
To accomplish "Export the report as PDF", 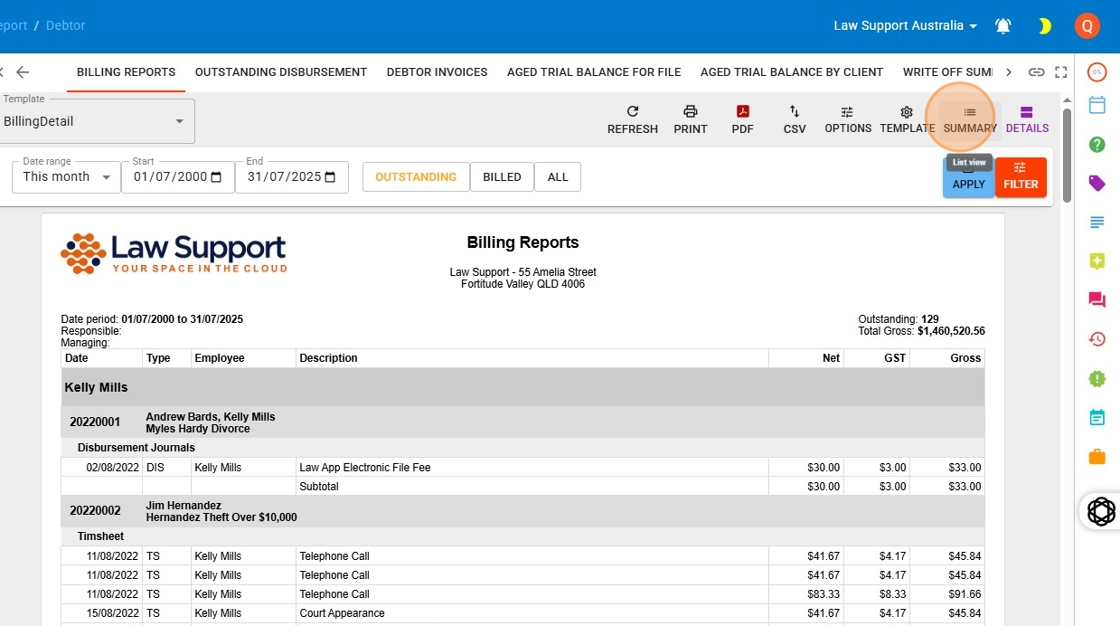I will pyautogui.click(x=742, y=119).
